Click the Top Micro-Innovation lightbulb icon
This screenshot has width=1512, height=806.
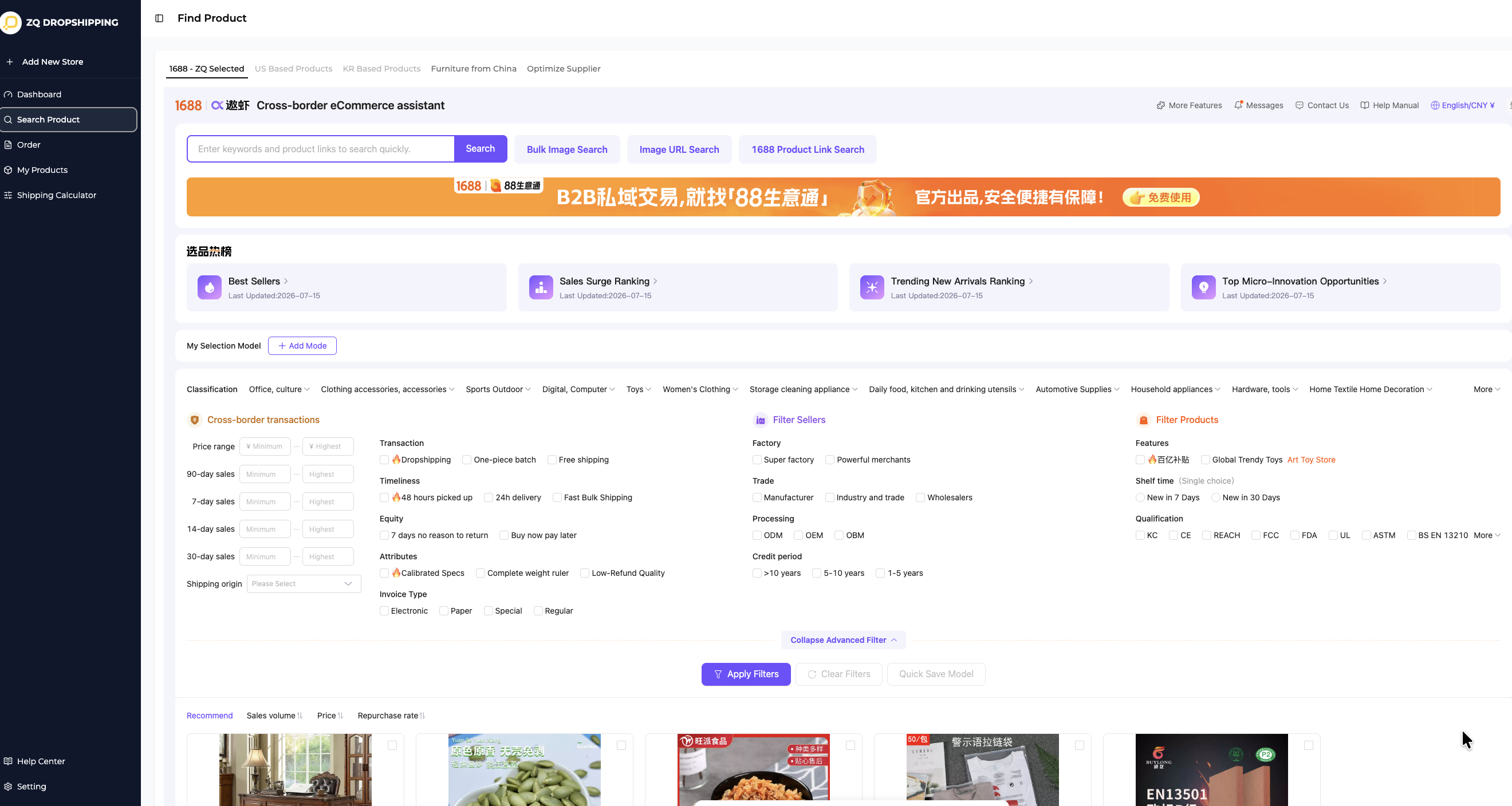pos(1203,287)
